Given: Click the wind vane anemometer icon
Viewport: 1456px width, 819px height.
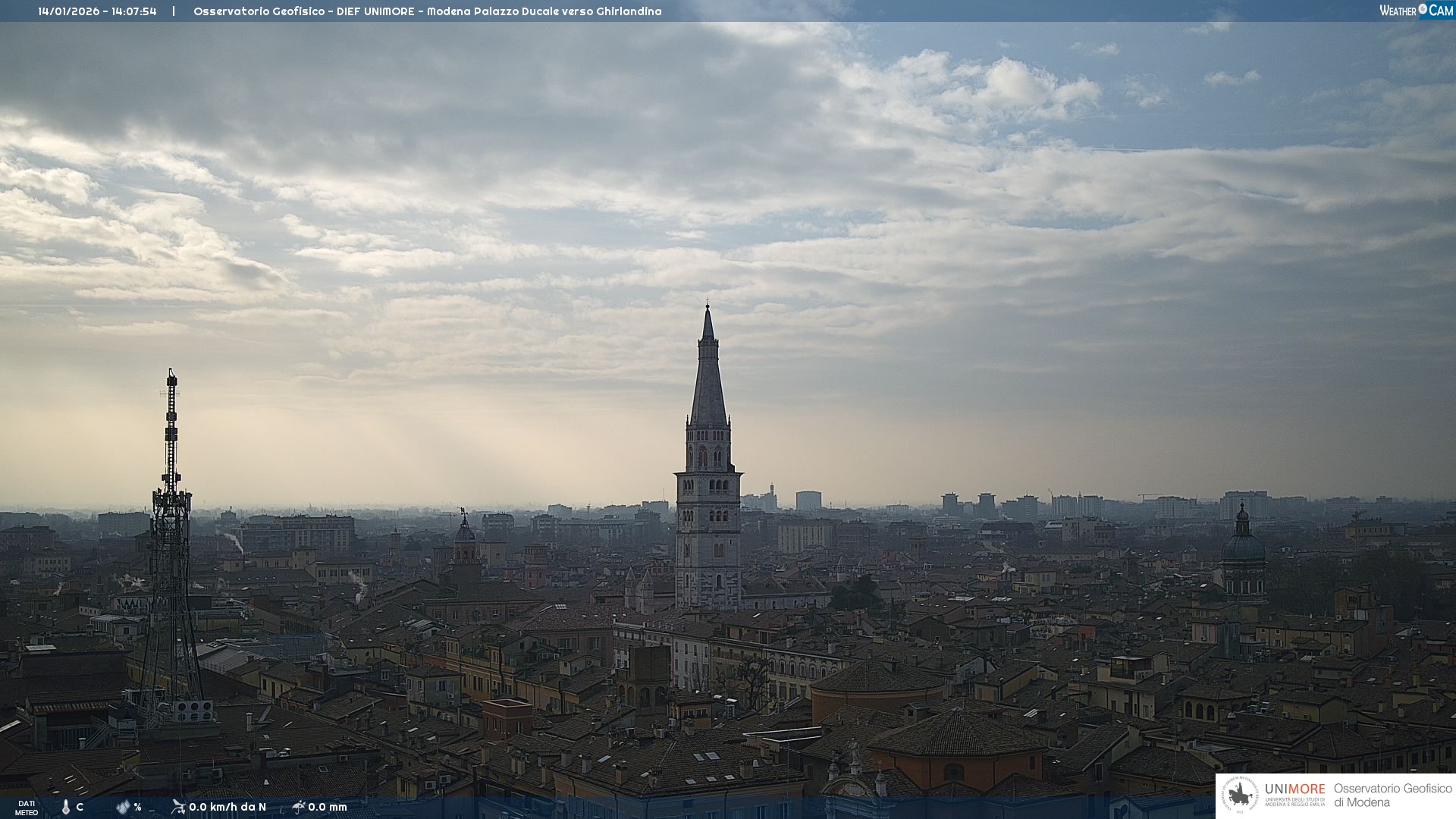Looking at the screenshot, I should click(178, 807).
